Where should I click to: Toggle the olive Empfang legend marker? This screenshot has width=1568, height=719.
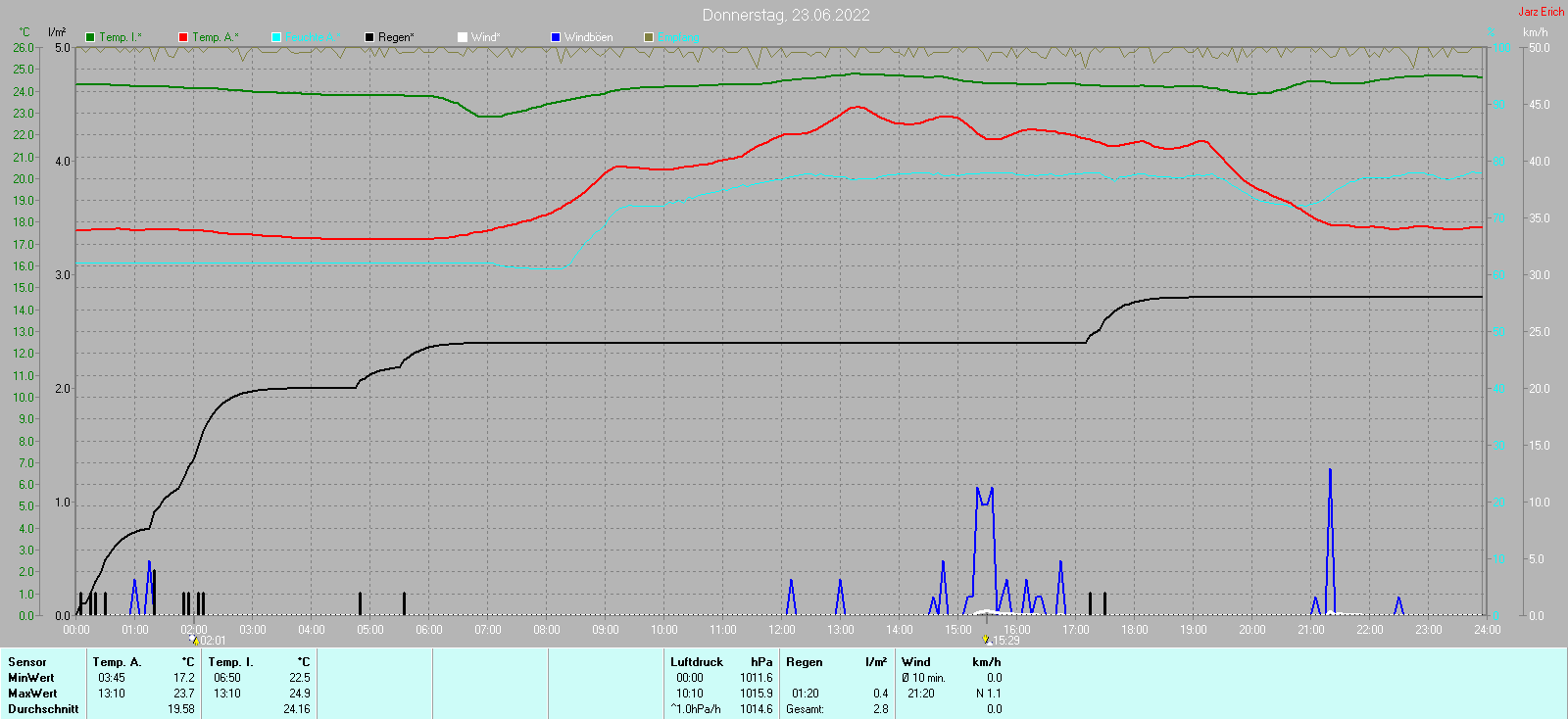click(649, 37)
